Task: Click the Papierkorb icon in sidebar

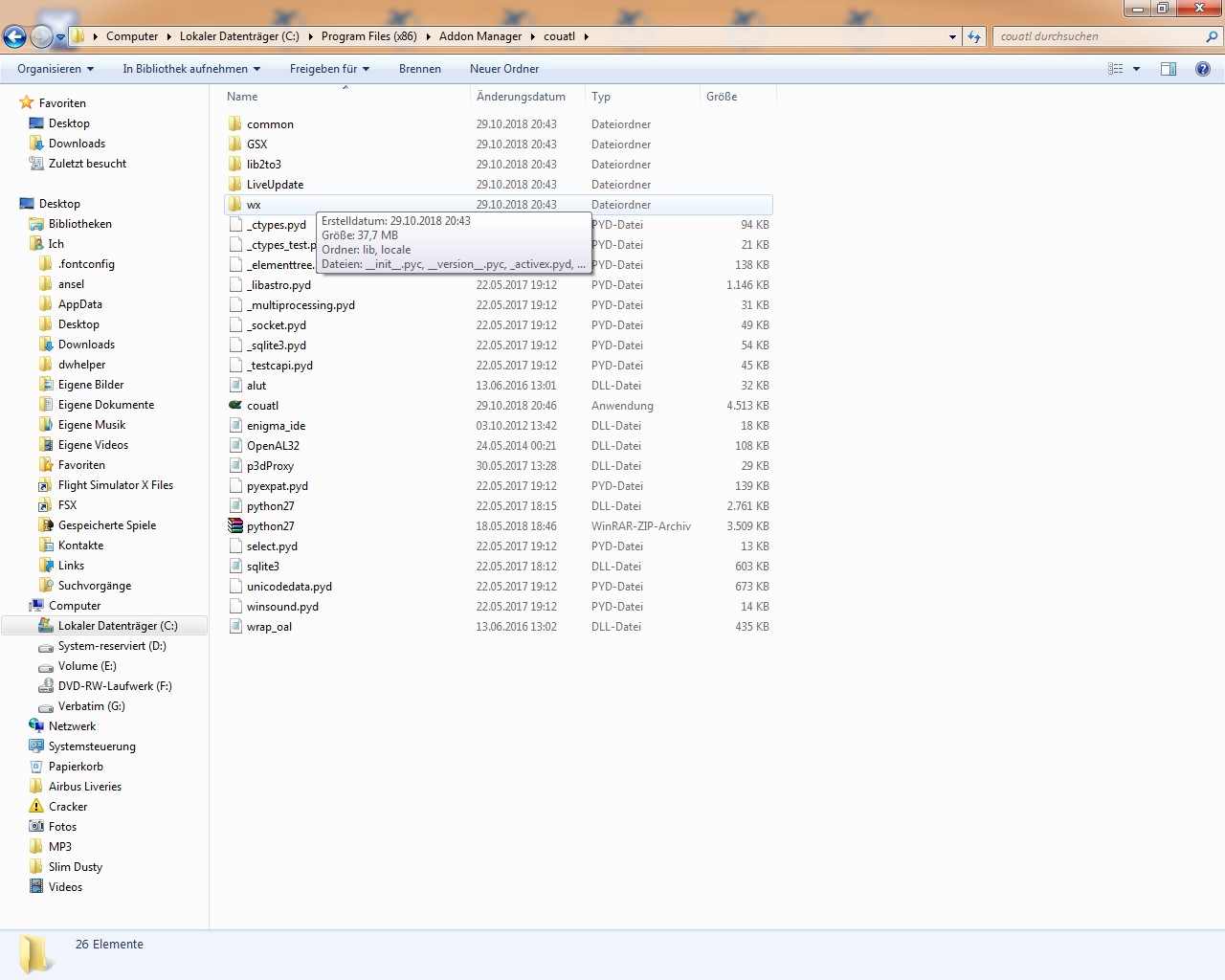Action: tap(36, 767)
